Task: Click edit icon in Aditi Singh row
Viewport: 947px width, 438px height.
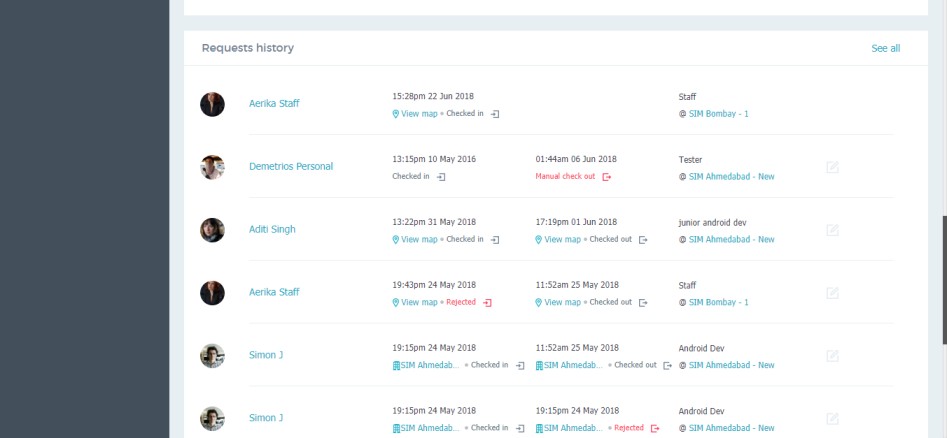Action: [832, 230]
